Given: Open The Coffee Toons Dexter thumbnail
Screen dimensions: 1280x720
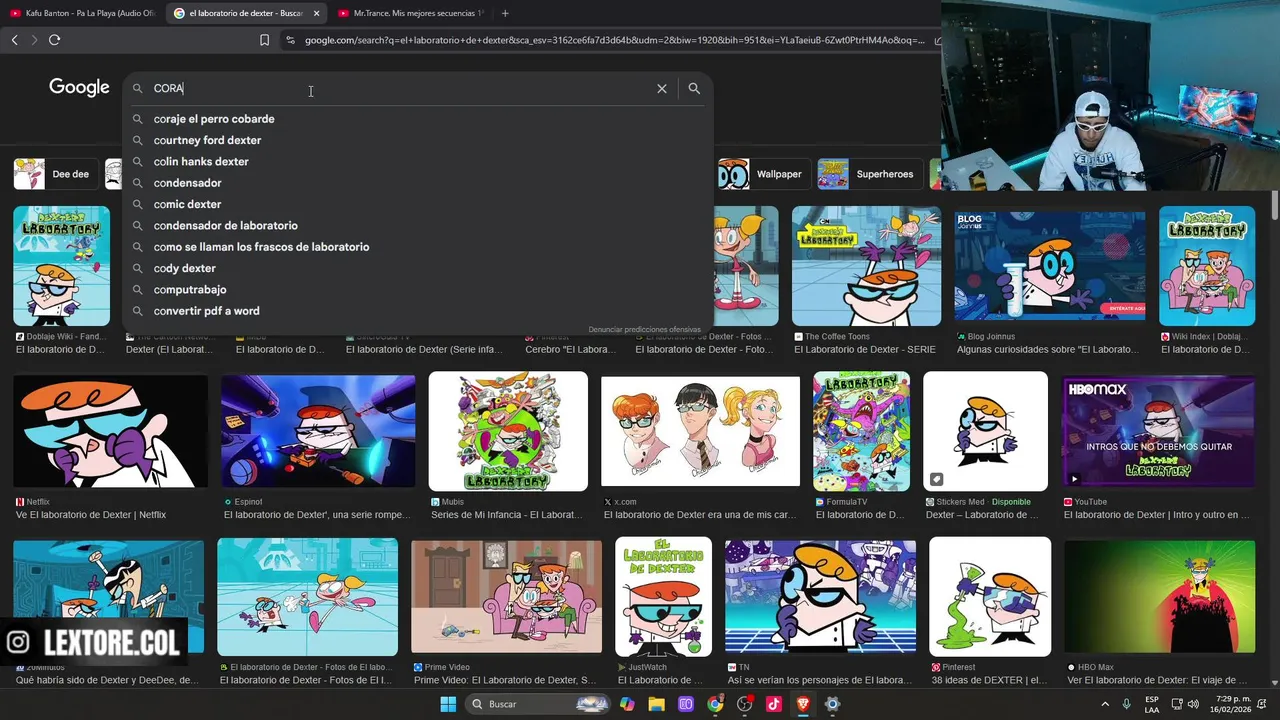Looking at the screenshot, I should point(866,266).
